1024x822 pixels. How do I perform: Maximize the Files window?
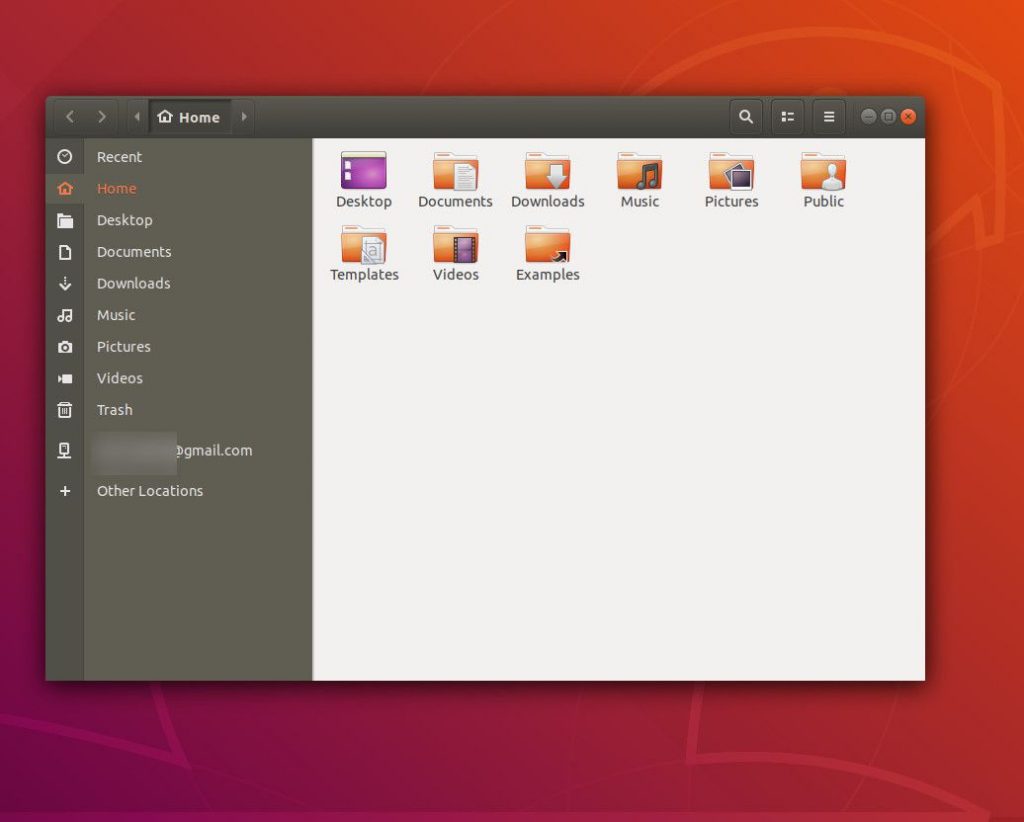click(888, 117)
